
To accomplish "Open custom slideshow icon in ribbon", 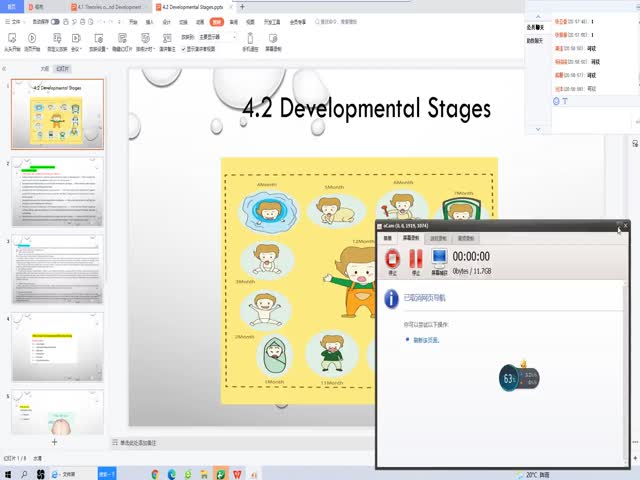I will (57, 38).
